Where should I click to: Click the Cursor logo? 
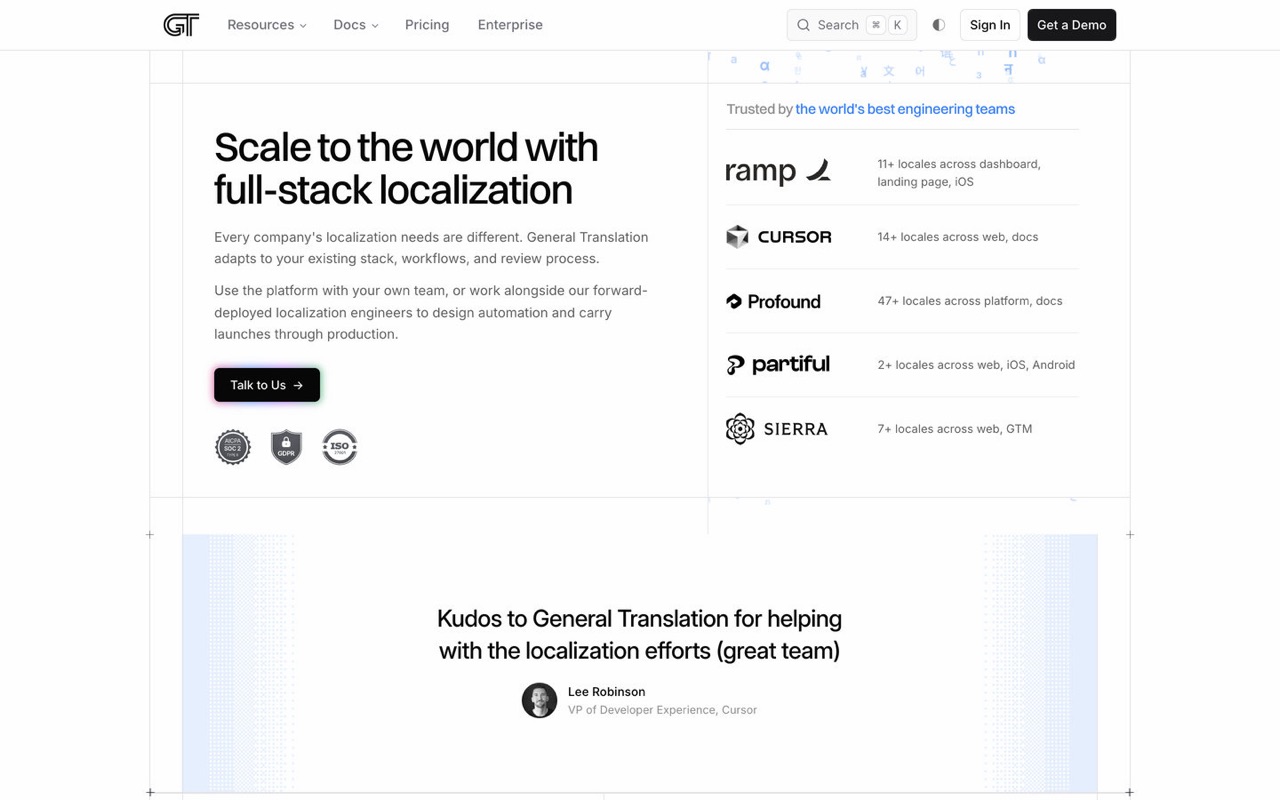tap(779, 237)
